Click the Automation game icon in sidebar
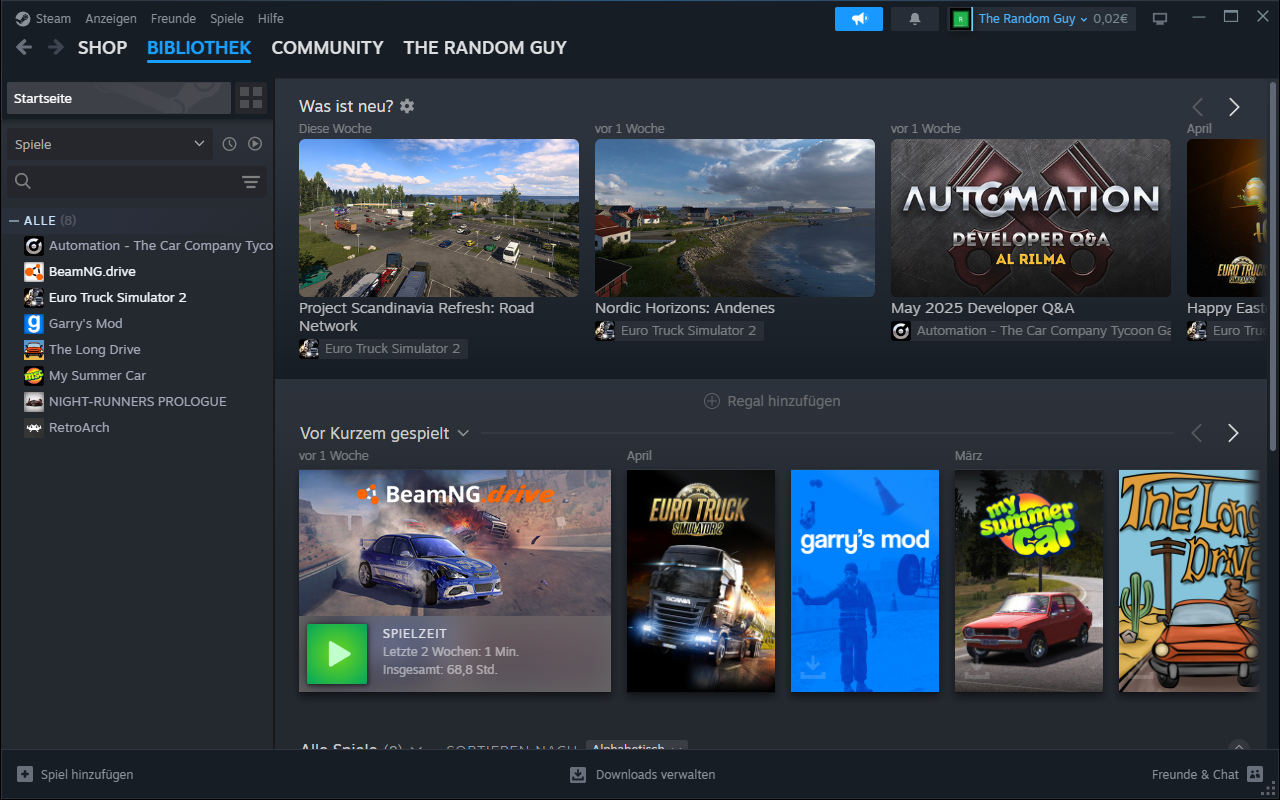 pos(34,245)
